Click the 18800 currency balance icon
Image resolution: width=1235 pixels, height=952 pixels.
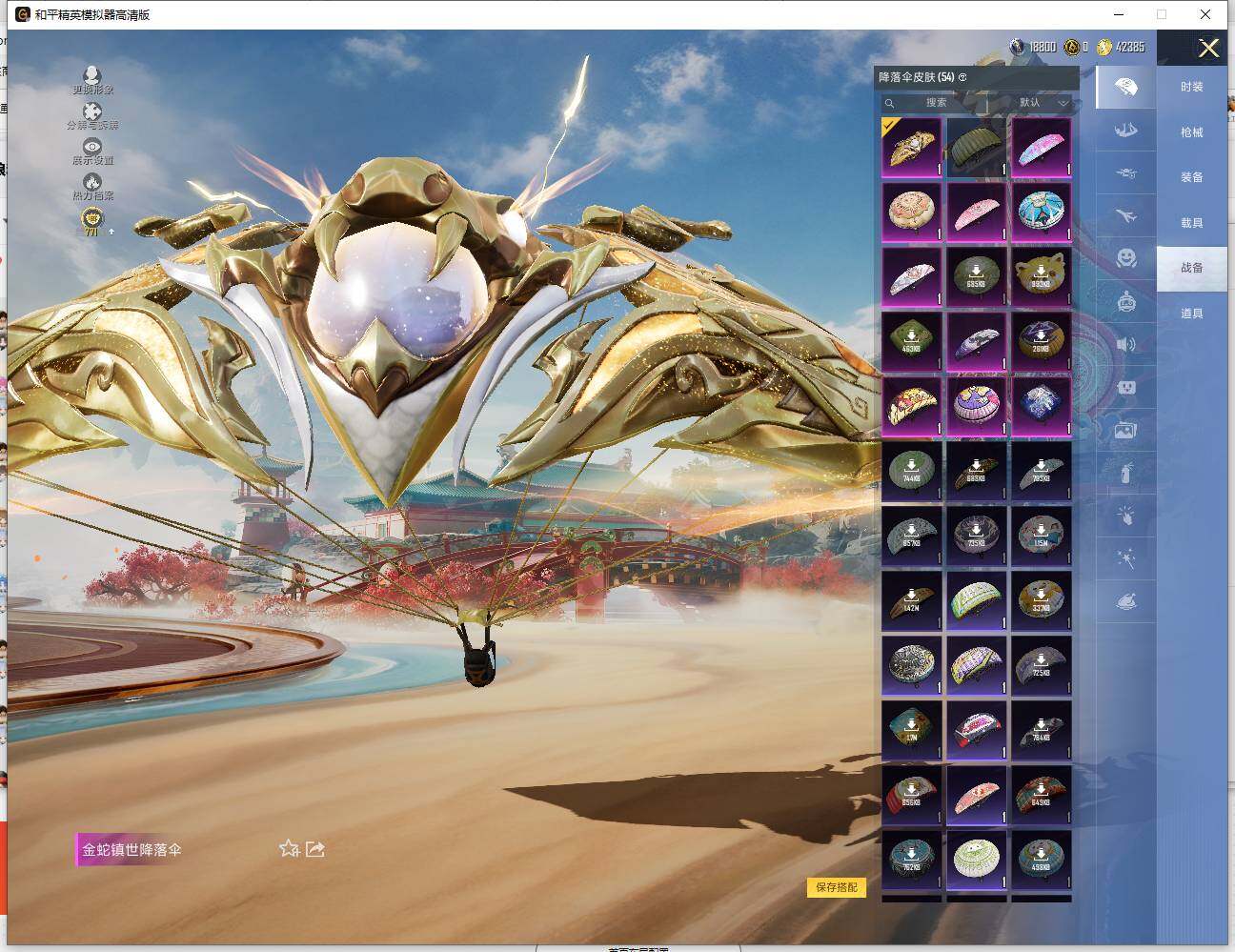click(x=1017, y=47)
